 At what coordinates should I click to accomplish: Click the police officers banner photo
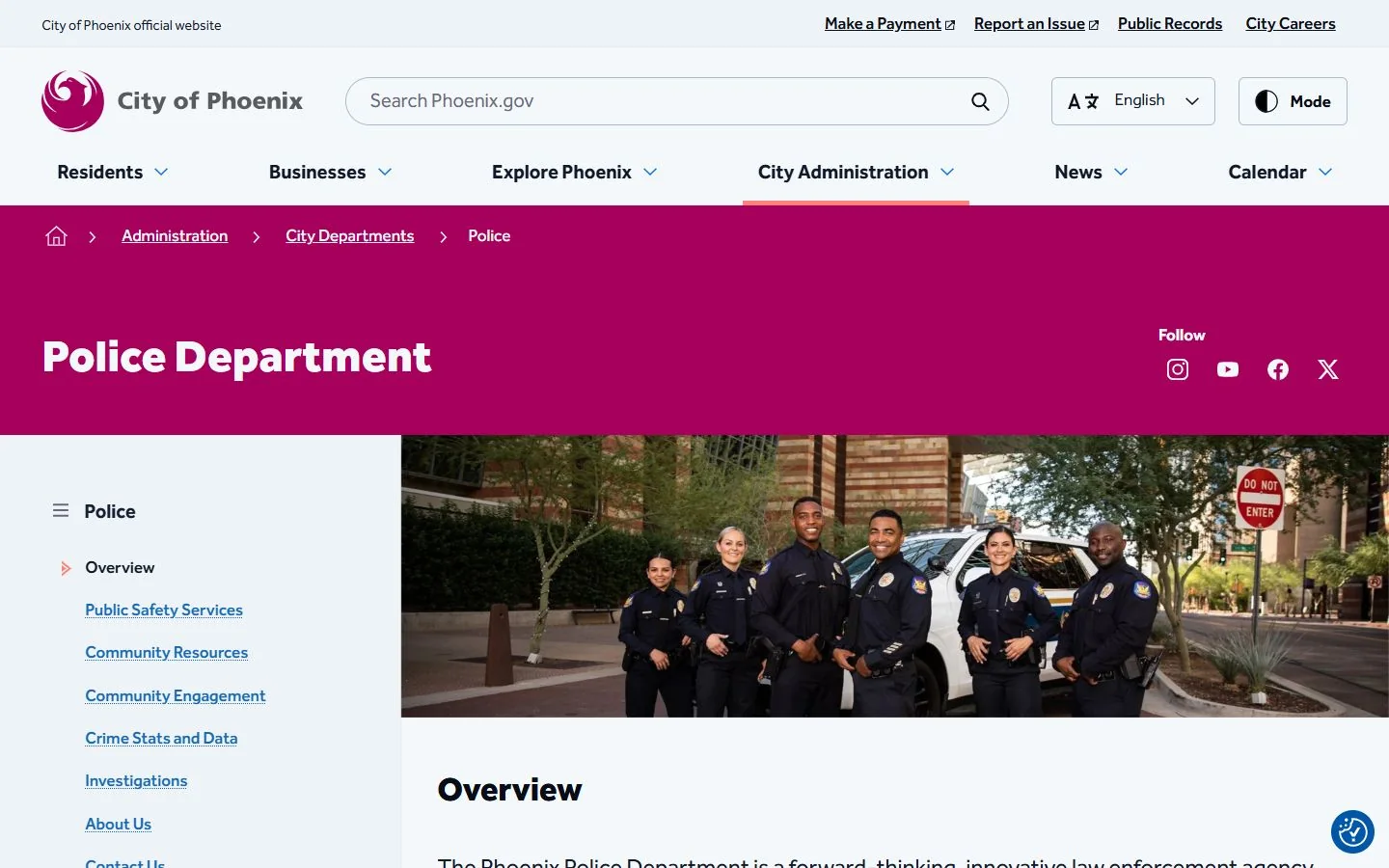[x=895, y=576]
